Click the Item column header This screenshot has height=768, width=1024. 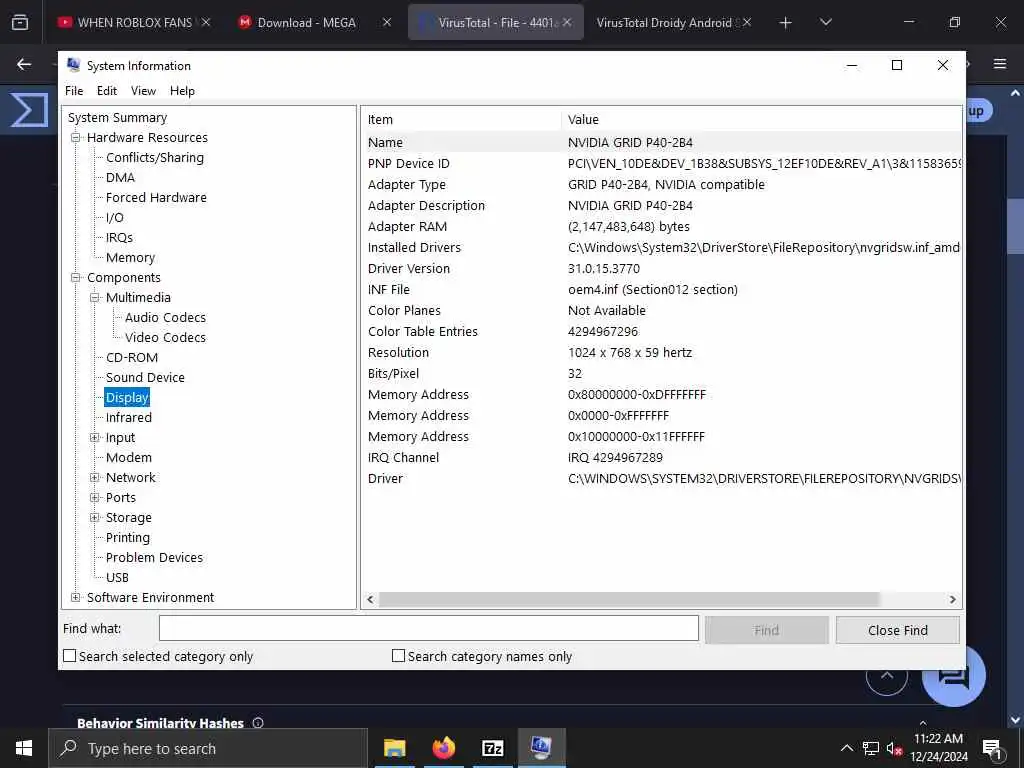coord(462,120)
